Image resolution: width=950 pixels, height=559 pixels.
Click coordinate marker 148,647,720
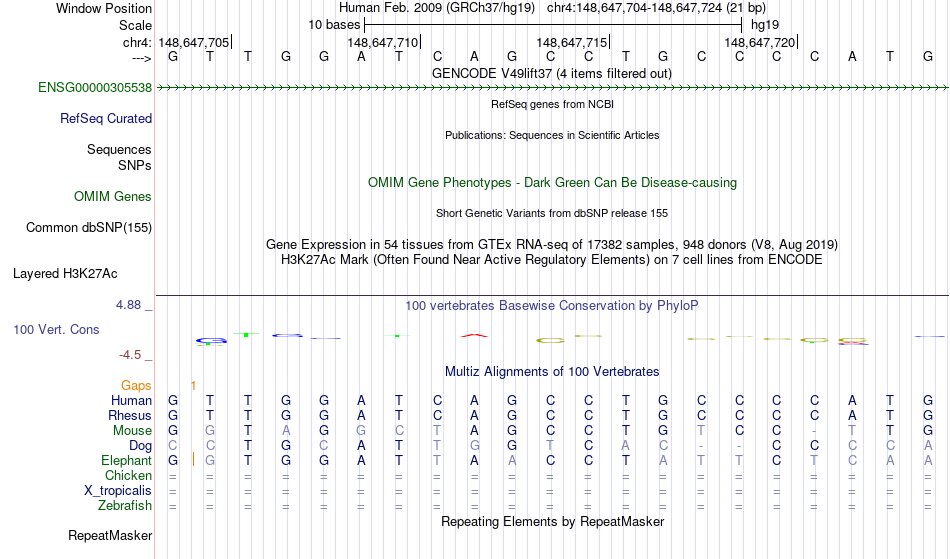(x=761, y=42)
